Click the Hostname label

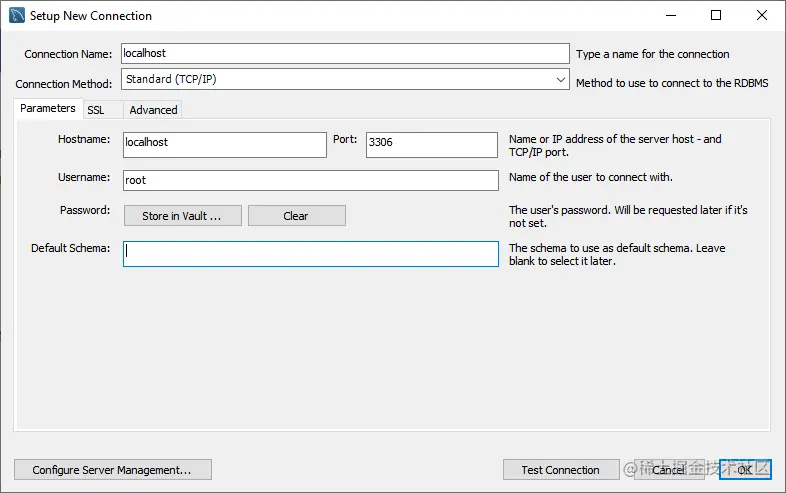point(84,139)
